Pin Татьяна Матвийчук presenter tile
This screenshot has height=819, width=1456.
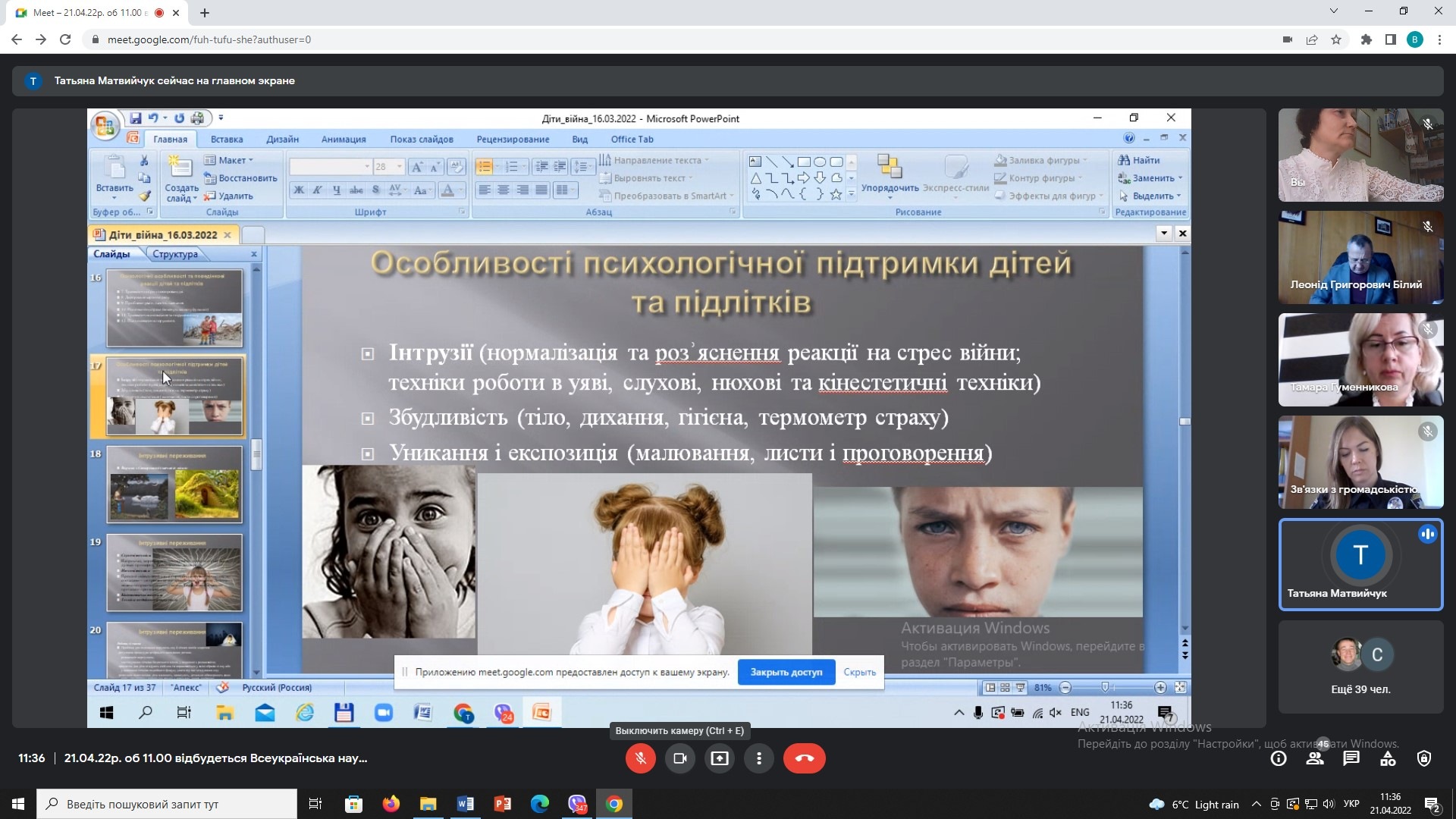(1360, 564)
